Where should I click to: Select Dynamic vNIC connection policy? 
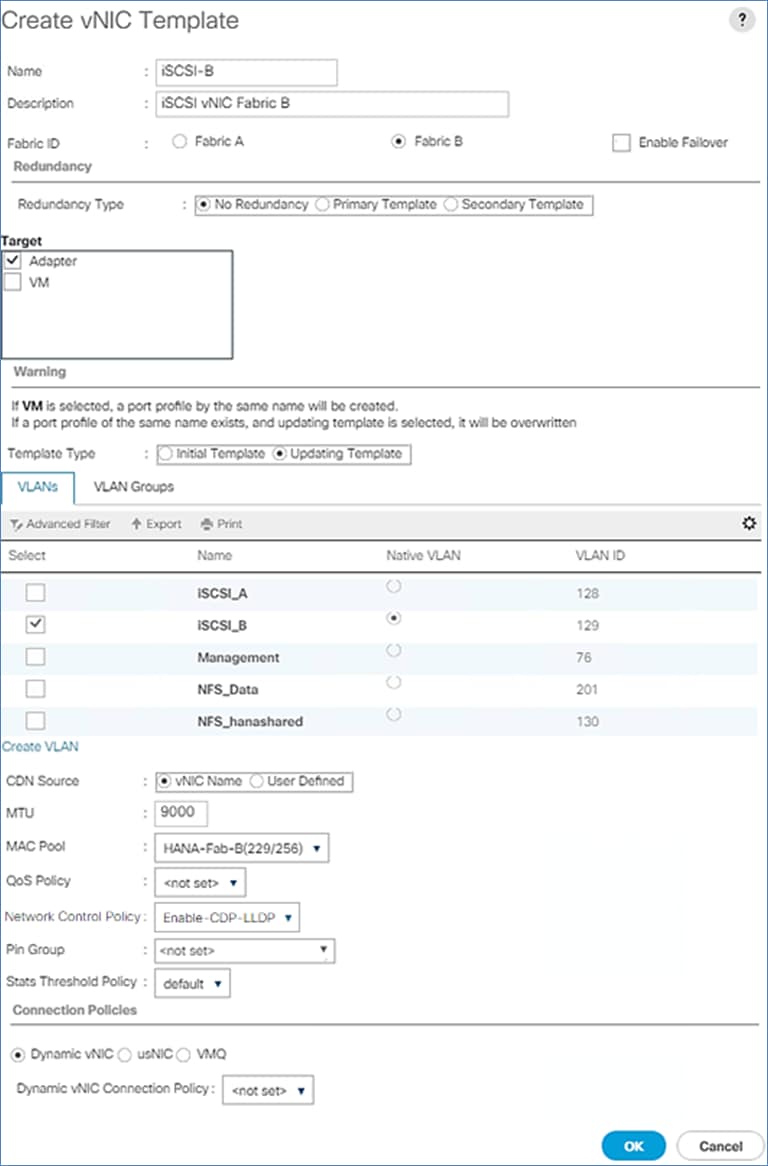coord(17,1054)
